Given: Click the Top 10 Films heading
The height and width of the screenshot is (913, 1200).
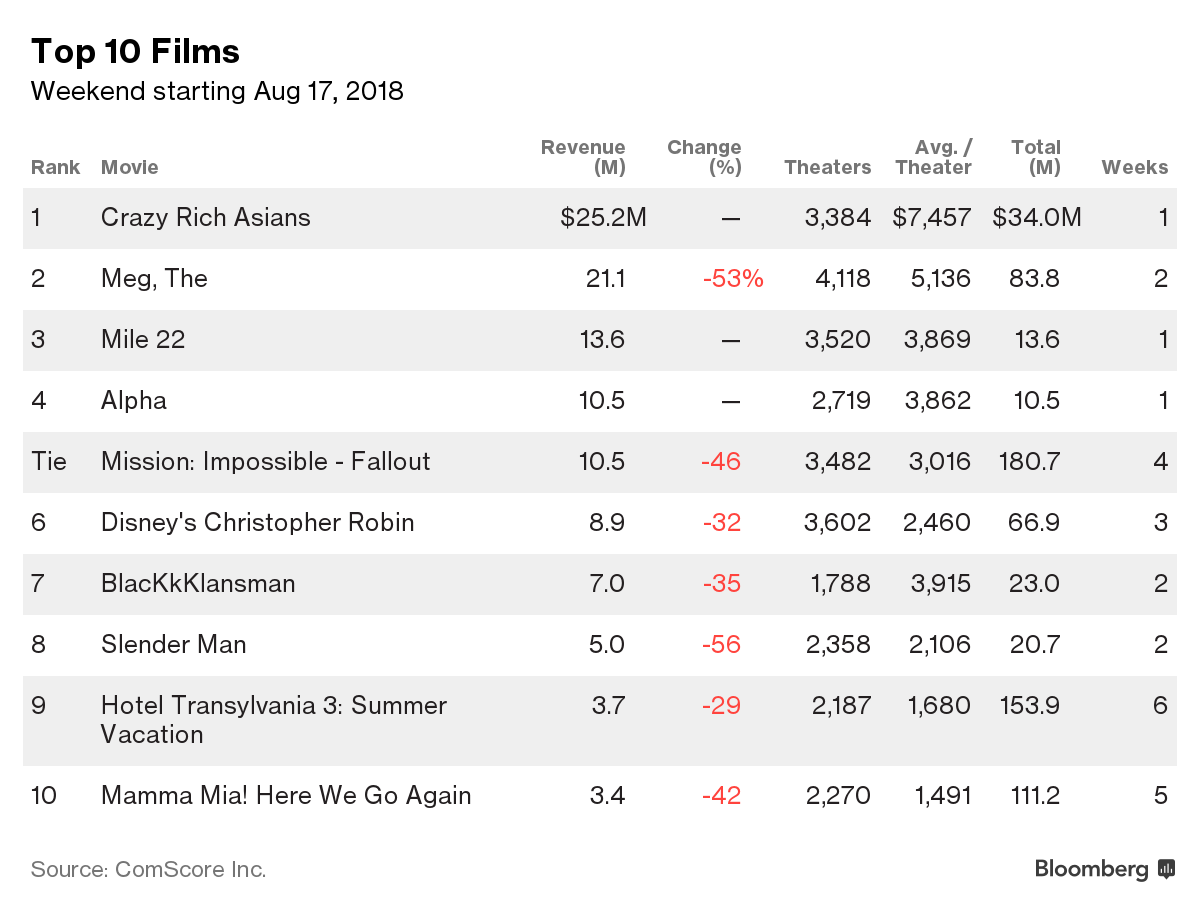Looking at the screenshot, I should click(135, 51).
